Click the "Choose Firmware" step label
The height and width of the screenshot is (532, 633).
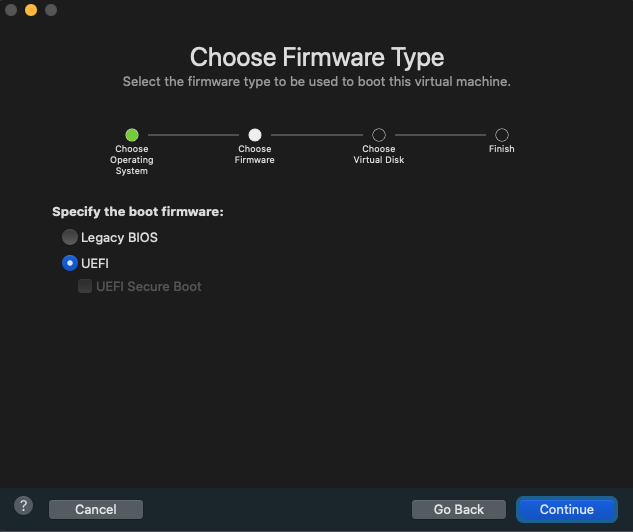[255, 155]
